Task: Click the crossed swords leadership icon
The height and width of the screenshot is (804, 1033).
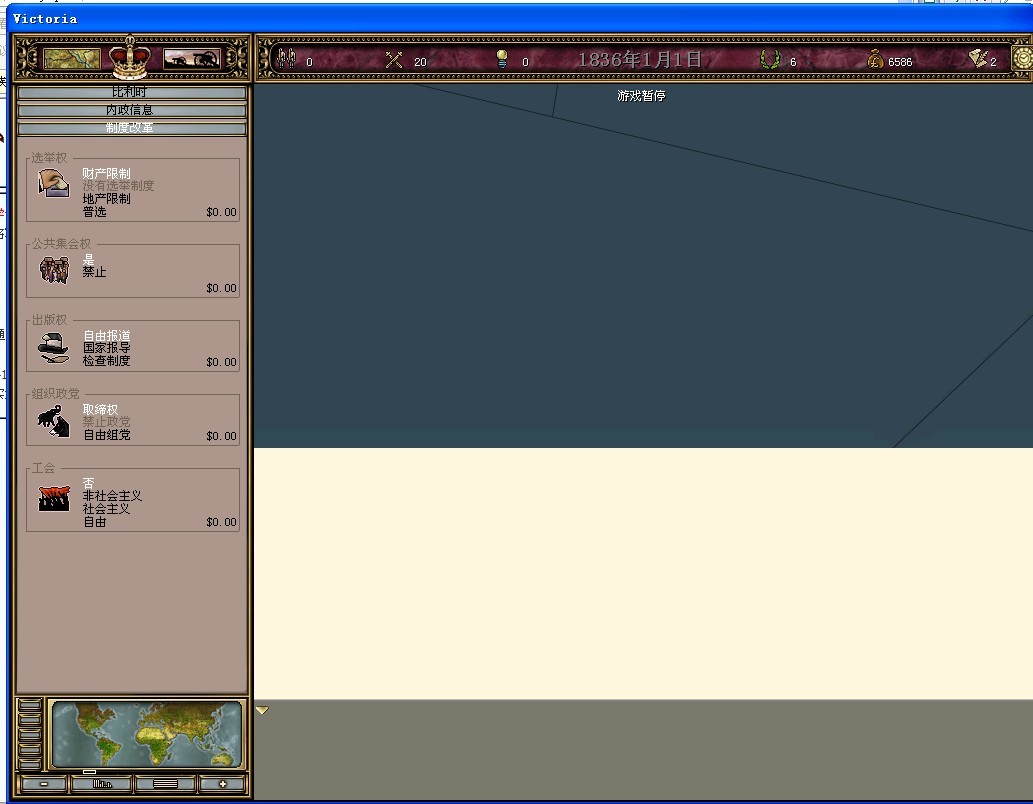Action: [394, 61]
